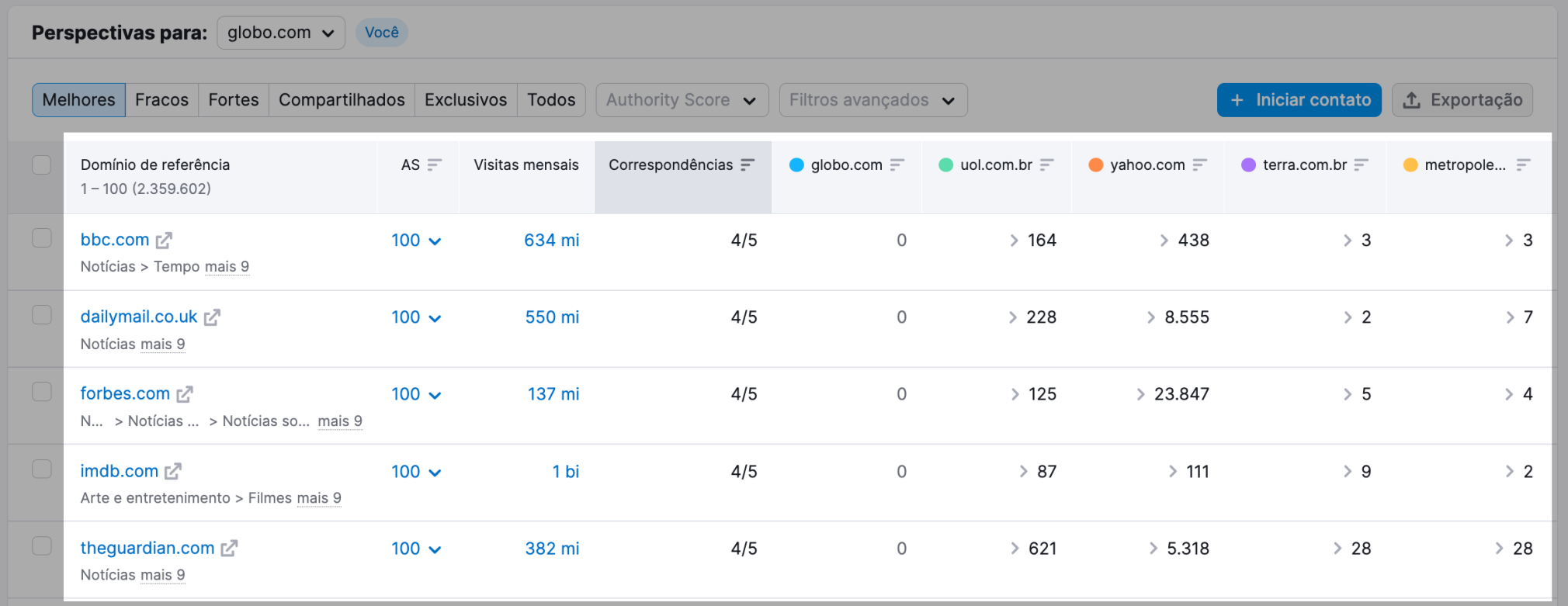1568x606 pixels.
Task: Click the orange yahoo.com color dot
Action: (1096, 164)
